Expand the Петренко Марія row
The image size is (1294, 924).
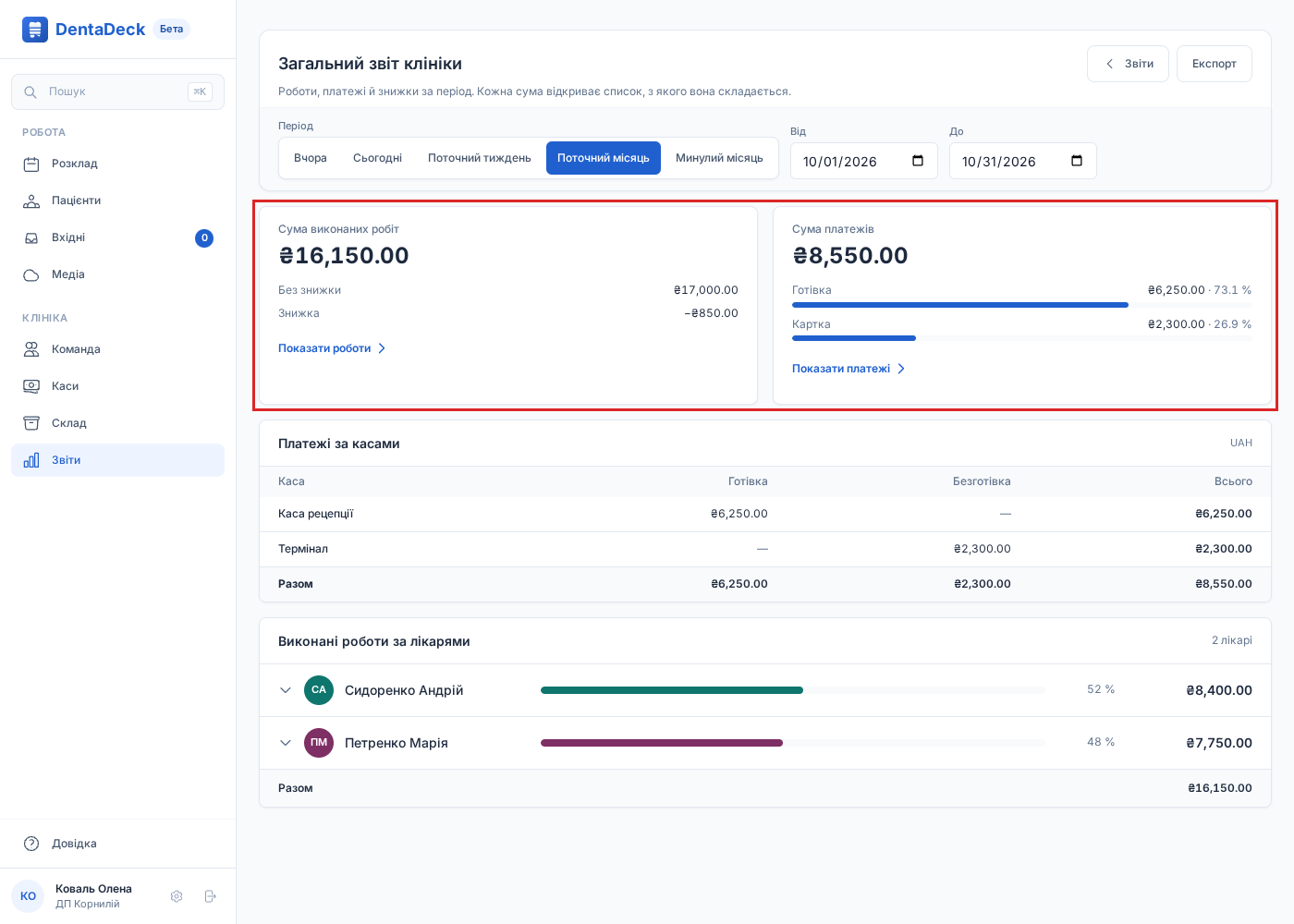[286, 743]
